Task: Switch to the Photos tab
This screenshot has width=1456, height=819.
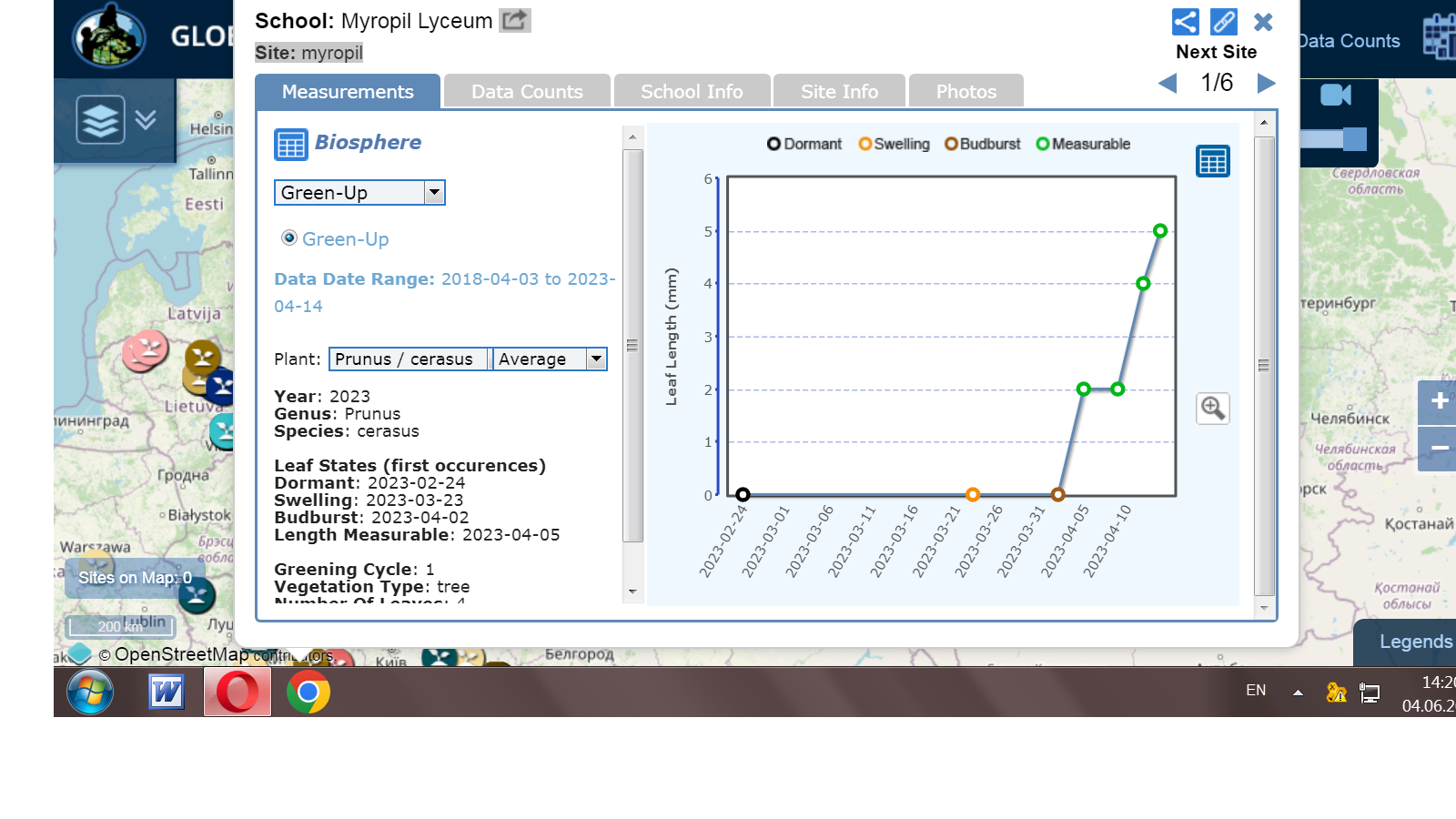Action: 966,92
